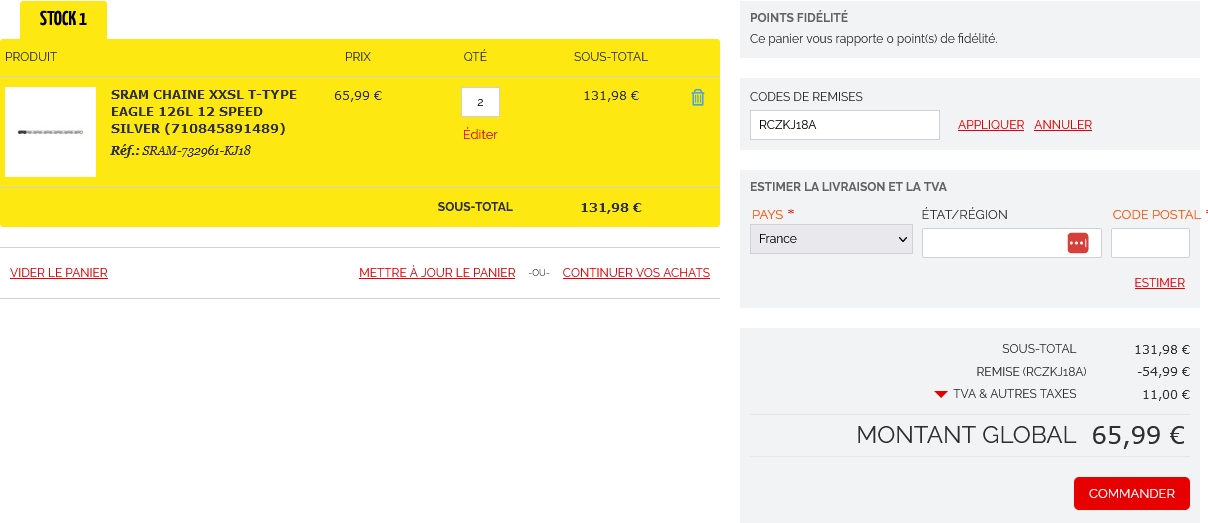
Task: Click Estimer la livraison et la TVA heading
Action: tap(848, 187)
